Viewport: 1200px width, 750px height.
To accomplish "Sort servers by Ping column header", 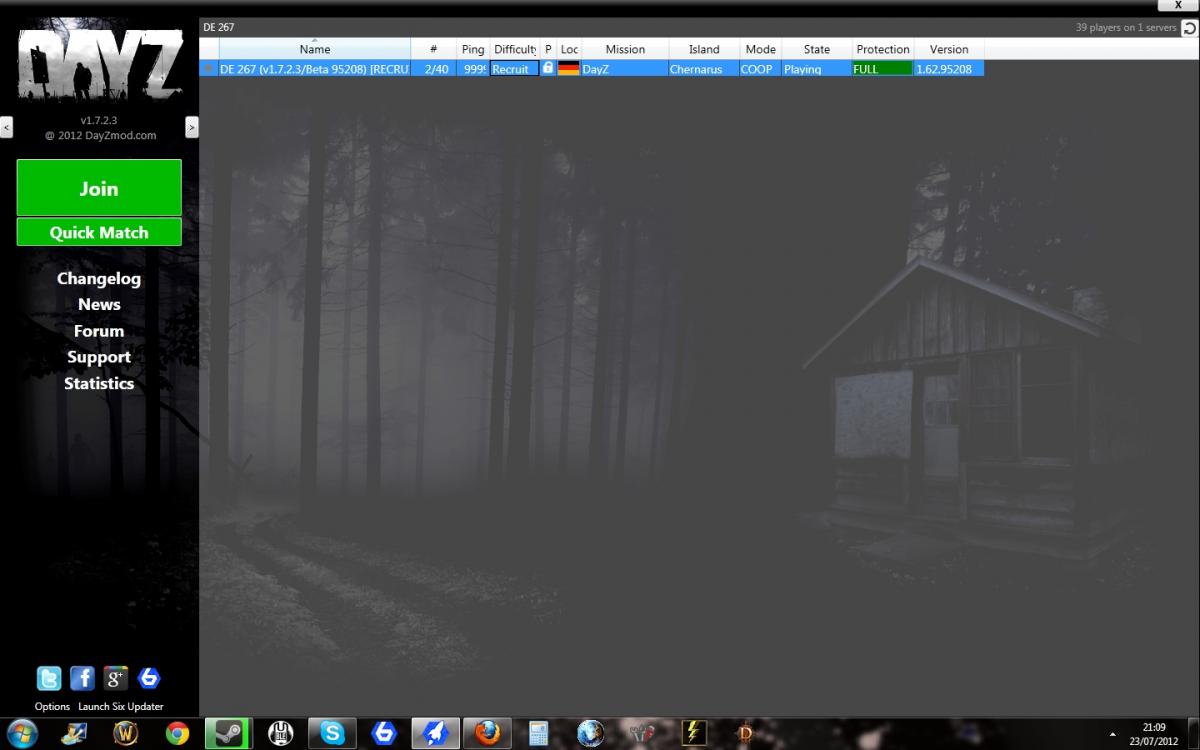I will [x=473, y=49].
